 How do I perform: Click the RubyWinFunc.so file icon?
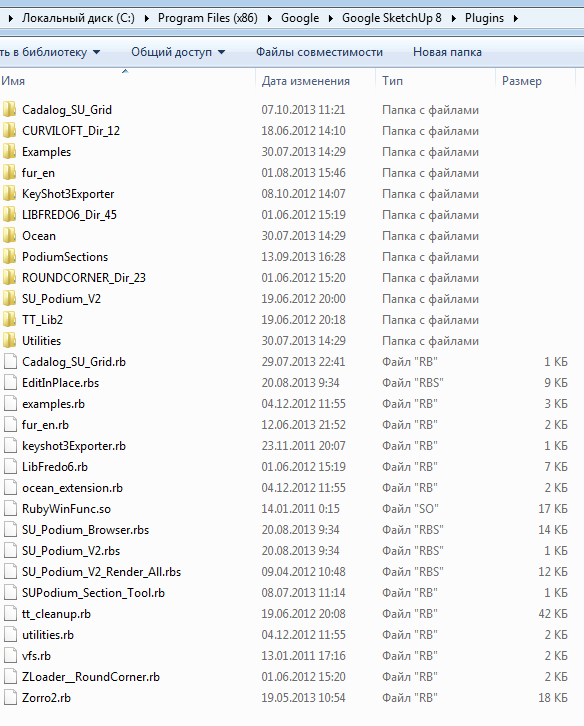10,508
